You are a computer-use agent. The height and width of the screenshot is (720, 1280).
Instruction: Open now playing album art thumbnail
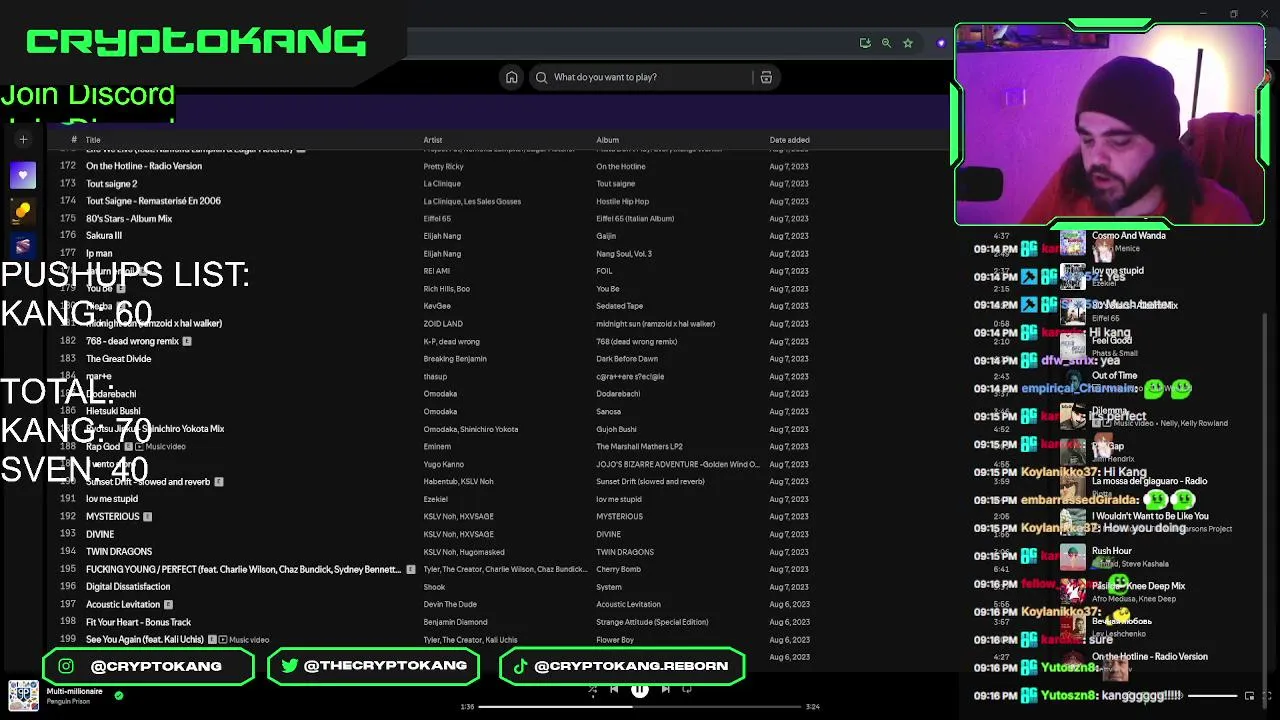click(x=23, y=696)
